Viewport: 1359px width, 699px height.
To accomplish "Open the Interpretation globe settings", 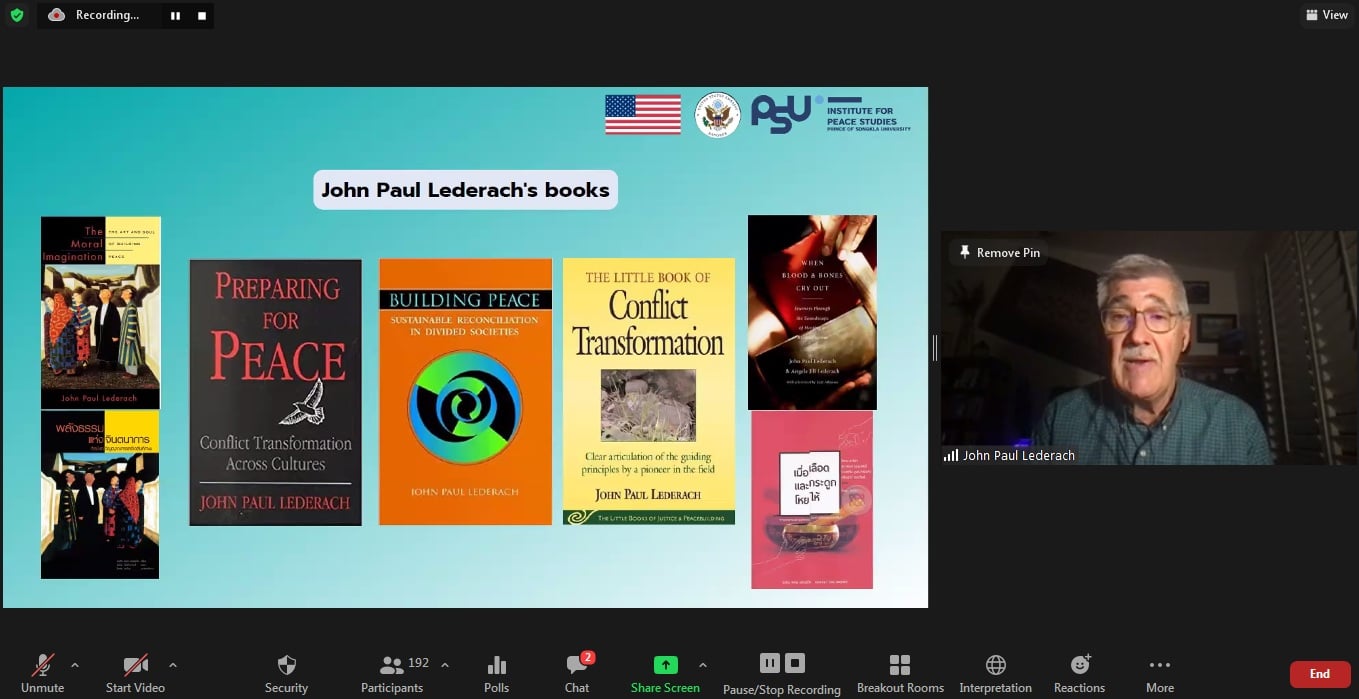I will pyautogui.click(x=995, y=674).
